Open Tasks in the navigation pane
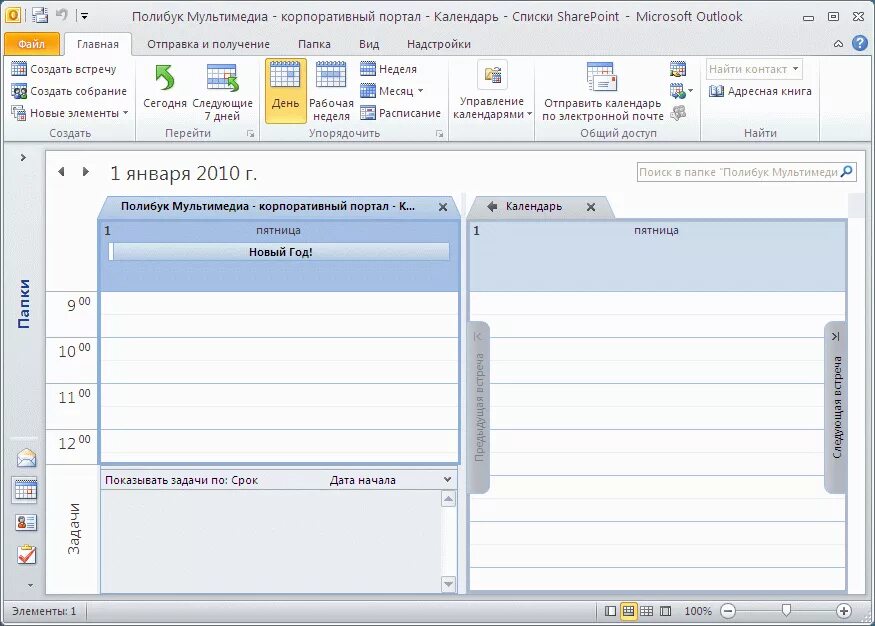The image size is (875, 626). (26, 555)
